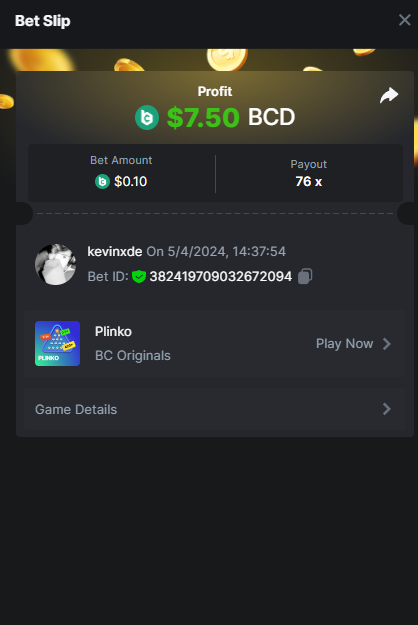Click the Bet ID number
The image size is (418, 625).
tap(221, 276)
